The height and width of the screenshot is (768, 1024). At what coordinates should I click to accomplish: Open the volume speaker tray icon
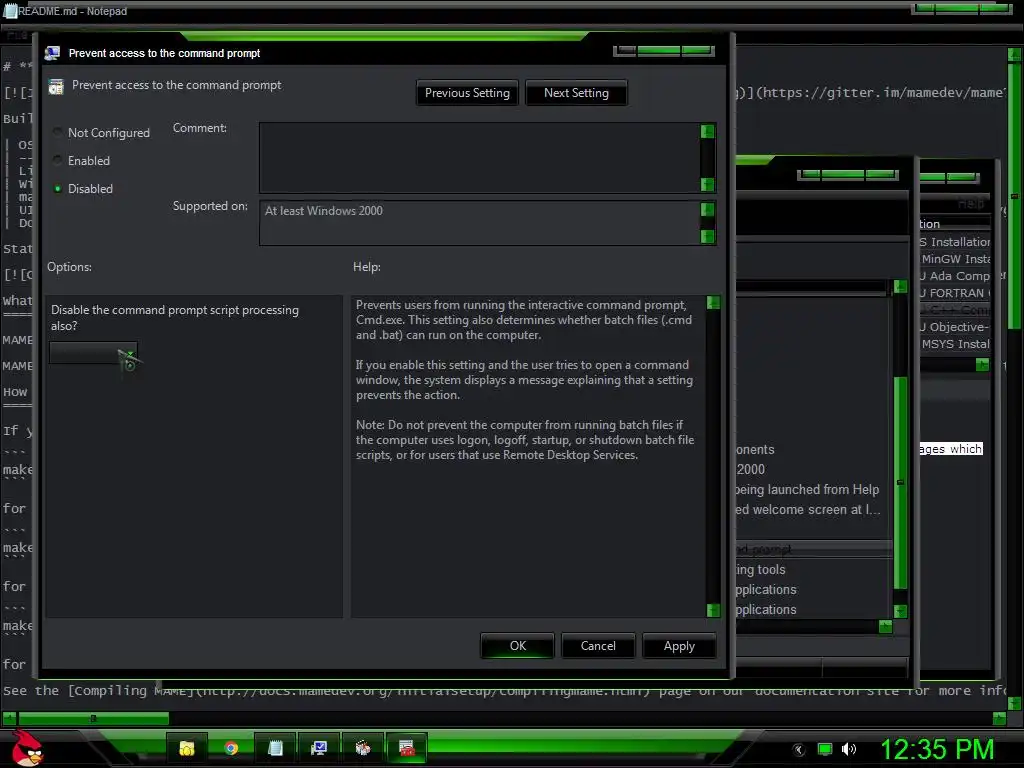[848, 750]
